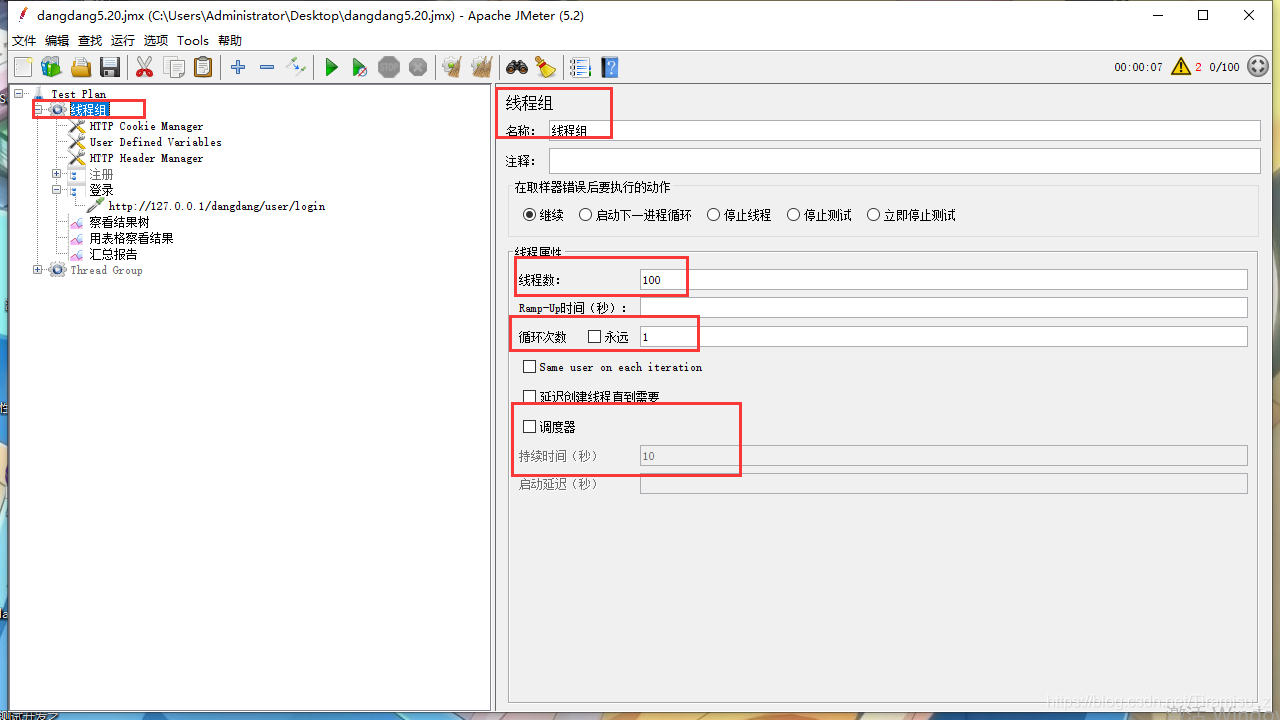Click the Collapse All minus icon
Image resolution: width=1280 pixels, height=720 pixels.
pyautogui.click(x=267, y=67)
